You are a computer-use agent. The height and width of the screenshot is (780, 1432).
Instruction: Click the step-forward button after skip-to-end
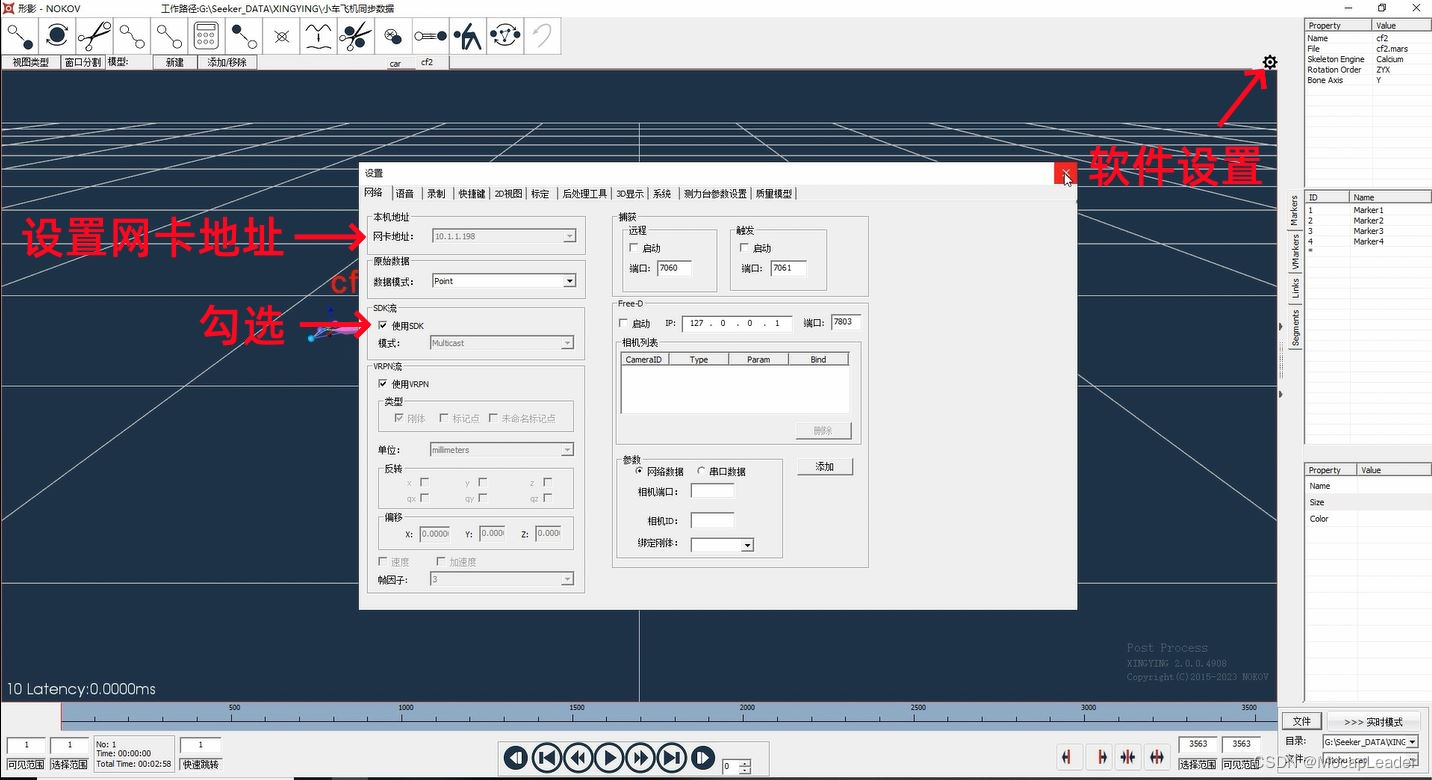coord(703,758)
